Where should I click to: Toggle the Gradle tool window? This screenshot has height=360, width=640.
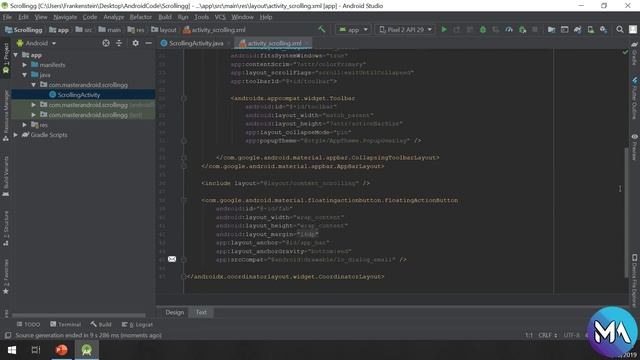tap(634, 53)
